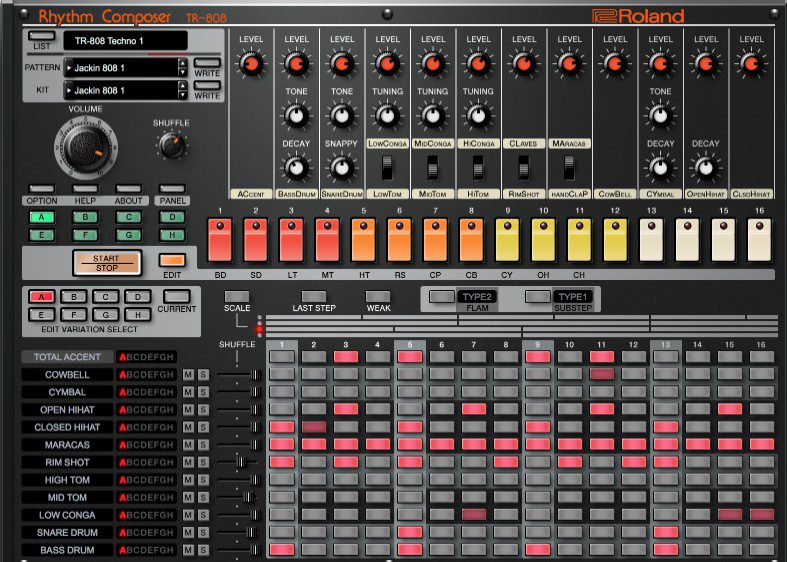This screenshot has height=562, width=787.
Task: Click the KIT stepper down arrow
Action: point(183,95)
